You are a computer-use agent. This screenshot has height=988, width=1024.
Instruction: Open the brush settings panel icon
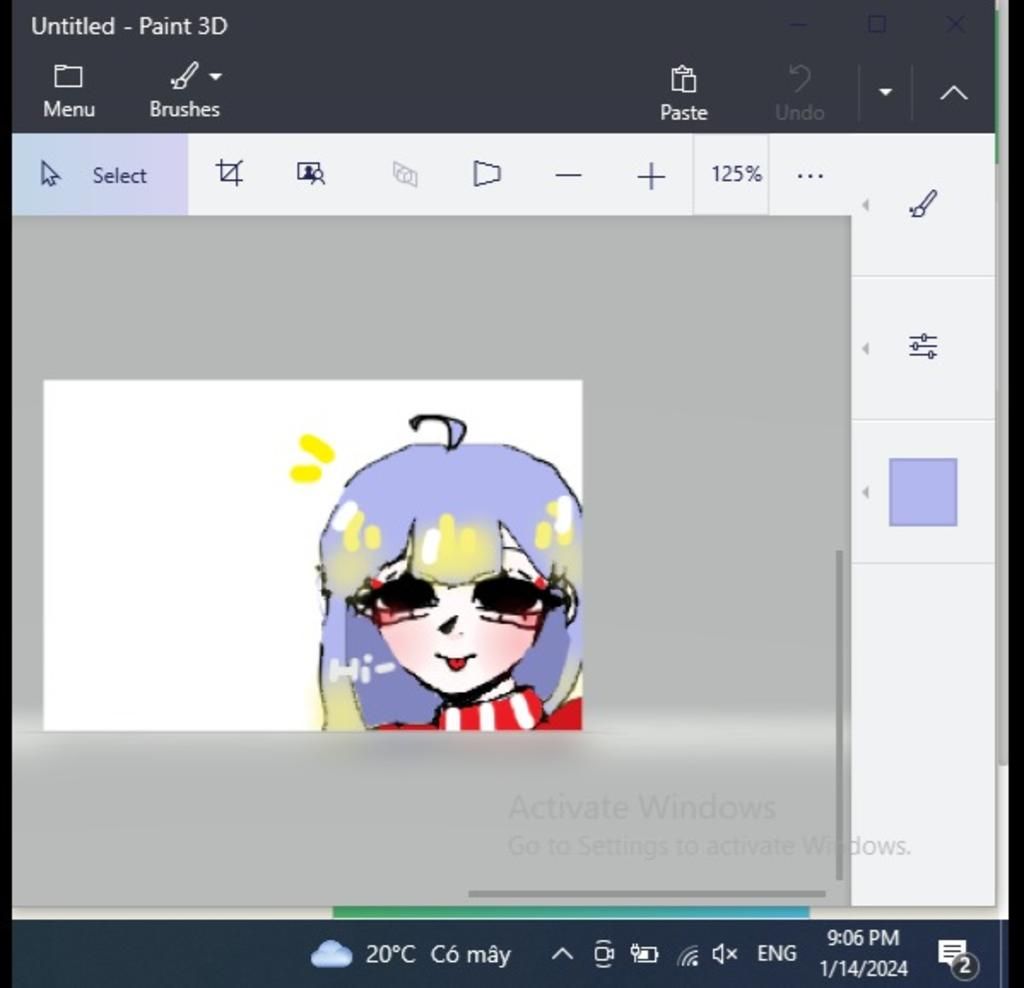point(921,203)
